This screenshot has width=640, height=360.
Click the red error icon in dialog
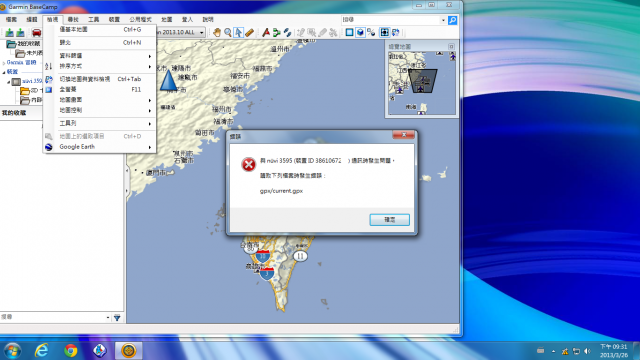pos(248,164)
